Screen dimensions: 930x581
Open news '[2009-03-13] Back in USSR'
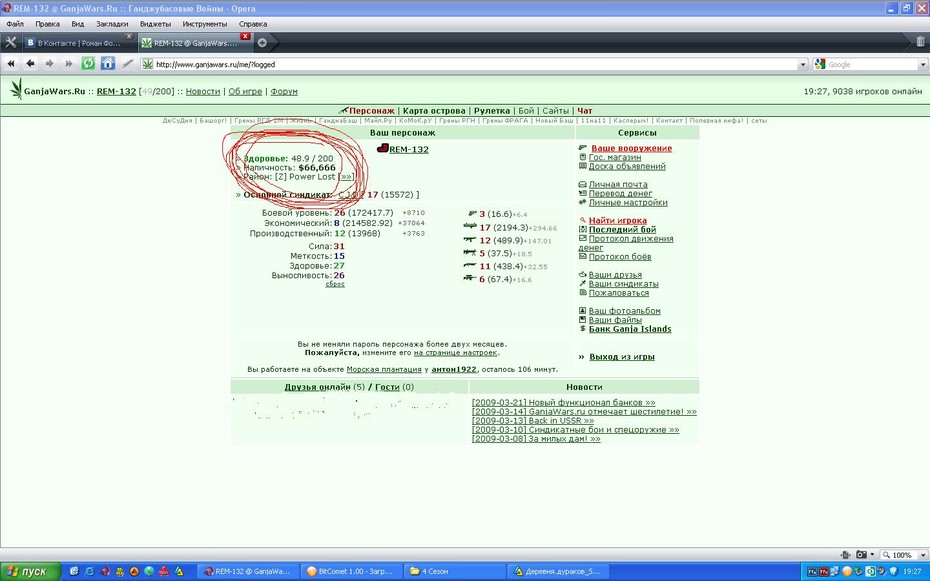pyautogui.click(x=533, y=420)
